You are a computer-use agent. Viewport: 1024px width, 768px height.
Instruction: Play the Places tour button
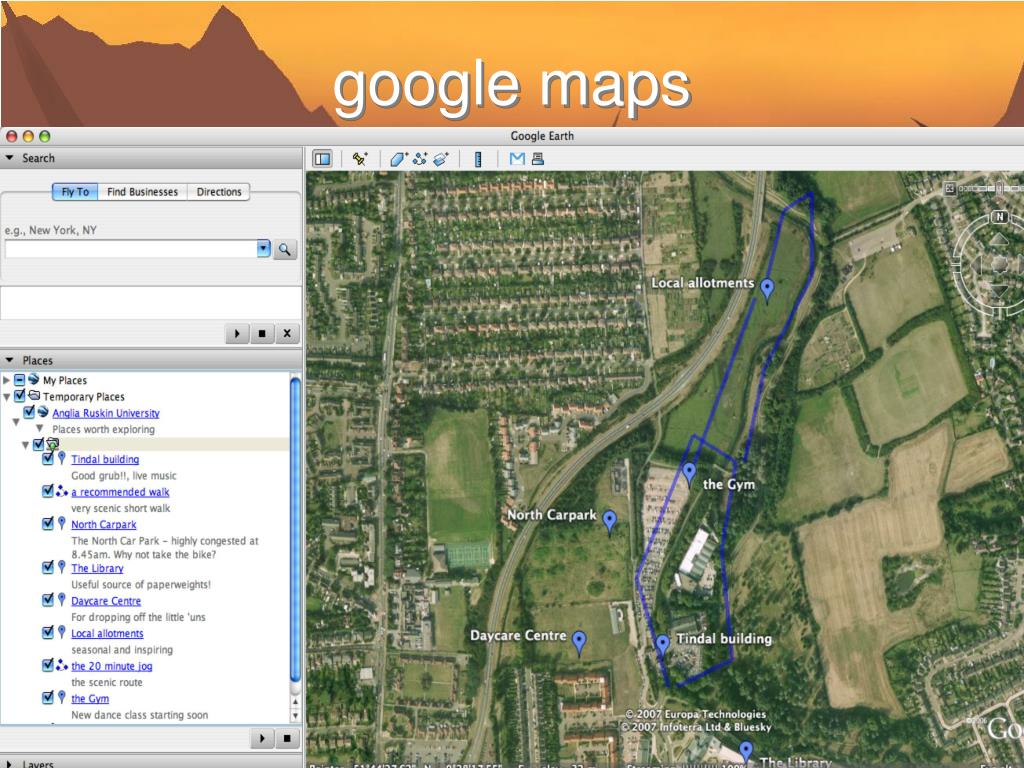pyautogui.click(x=262, y=738)
